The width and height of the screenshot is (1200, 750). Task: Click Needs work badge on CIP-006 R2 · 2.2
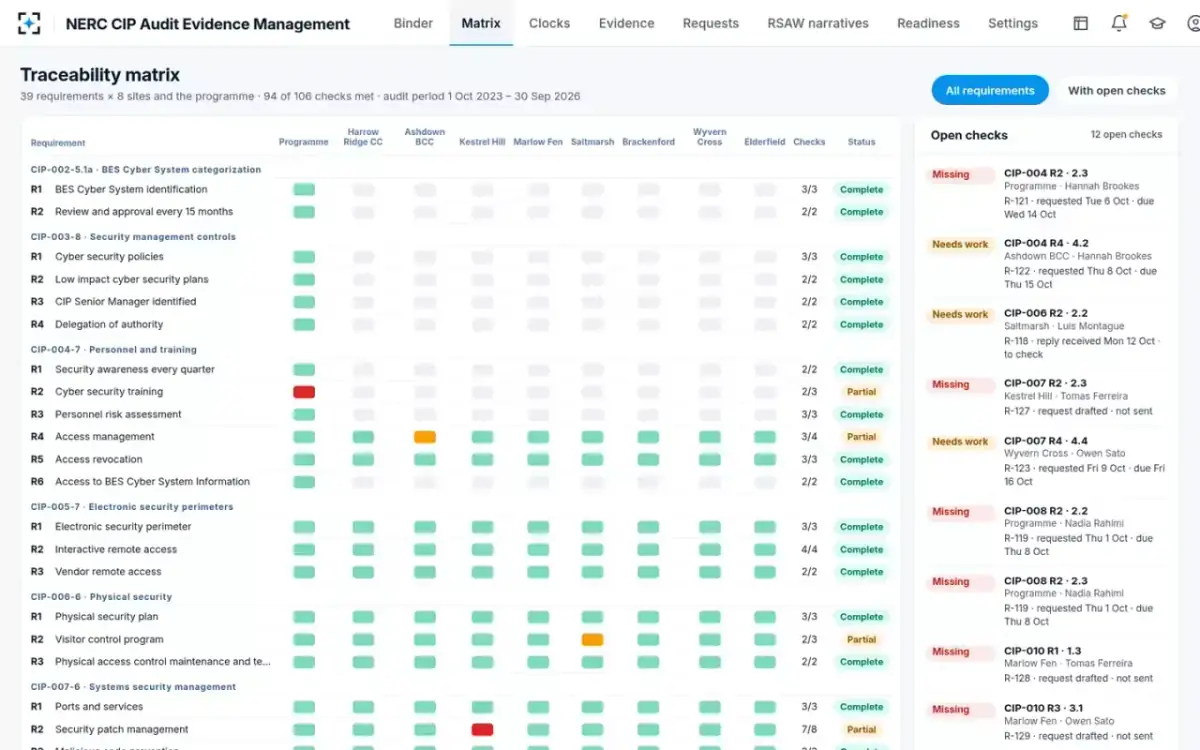(960, 314)
